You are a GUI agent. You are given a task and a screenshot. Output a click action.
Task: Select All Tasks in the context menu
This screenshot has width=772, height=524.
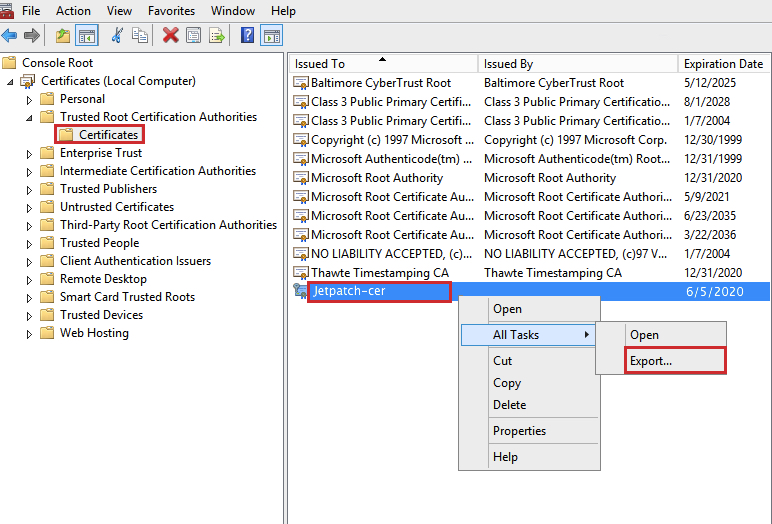pos(529,335)
